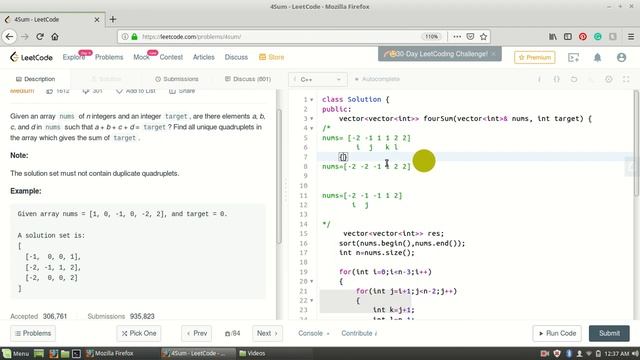Open editor settings gear icon
The width and height of the screenshot is (640, 360).
pos(609,79)
